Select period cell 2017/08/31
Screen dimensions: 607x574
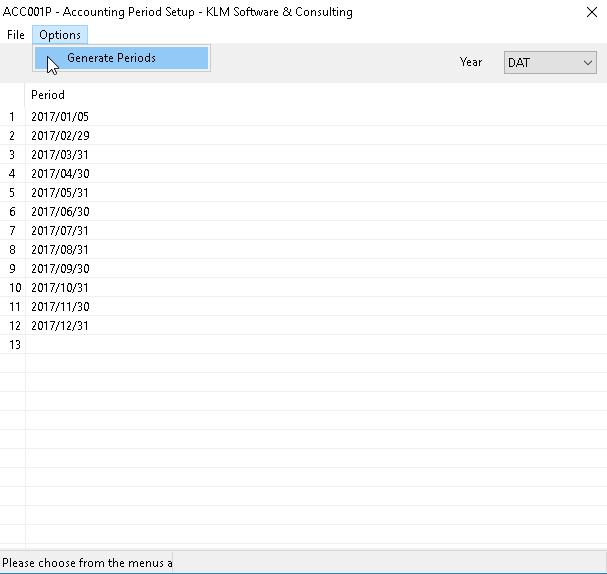coord(316,249)
